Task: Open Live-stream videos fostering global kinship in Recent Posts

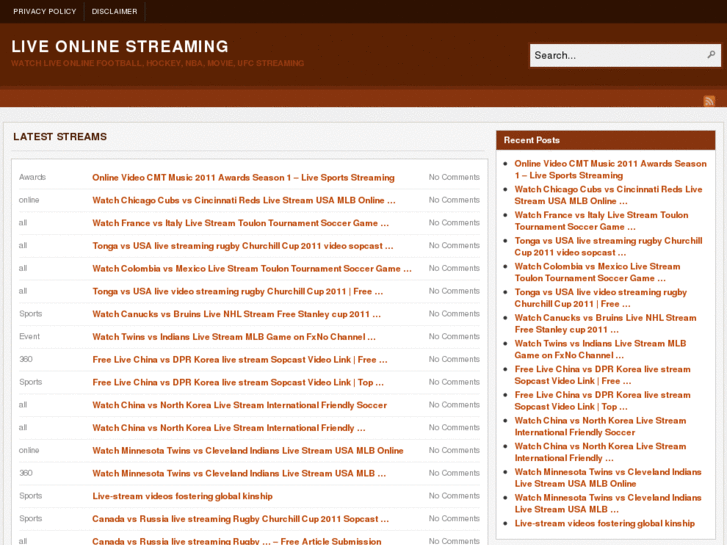Action: (605, 523)
